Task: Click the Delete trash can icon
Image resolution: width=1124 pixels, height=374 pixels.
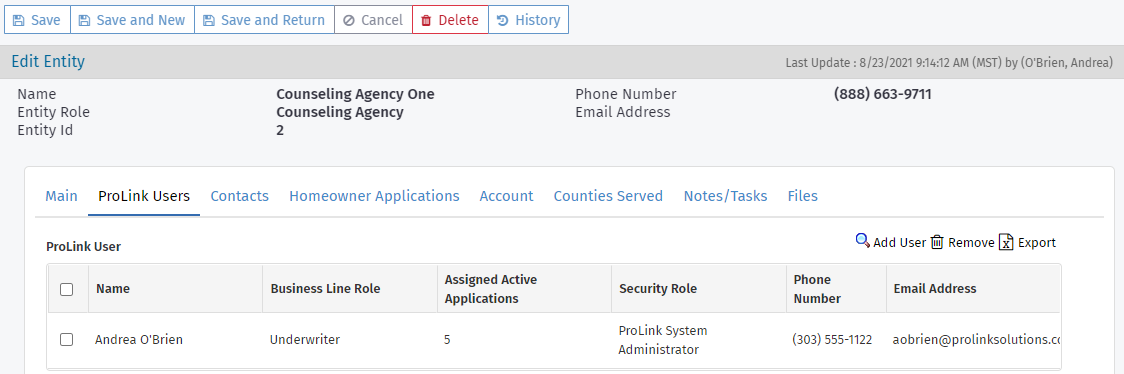Action: [x=426, y=20]
